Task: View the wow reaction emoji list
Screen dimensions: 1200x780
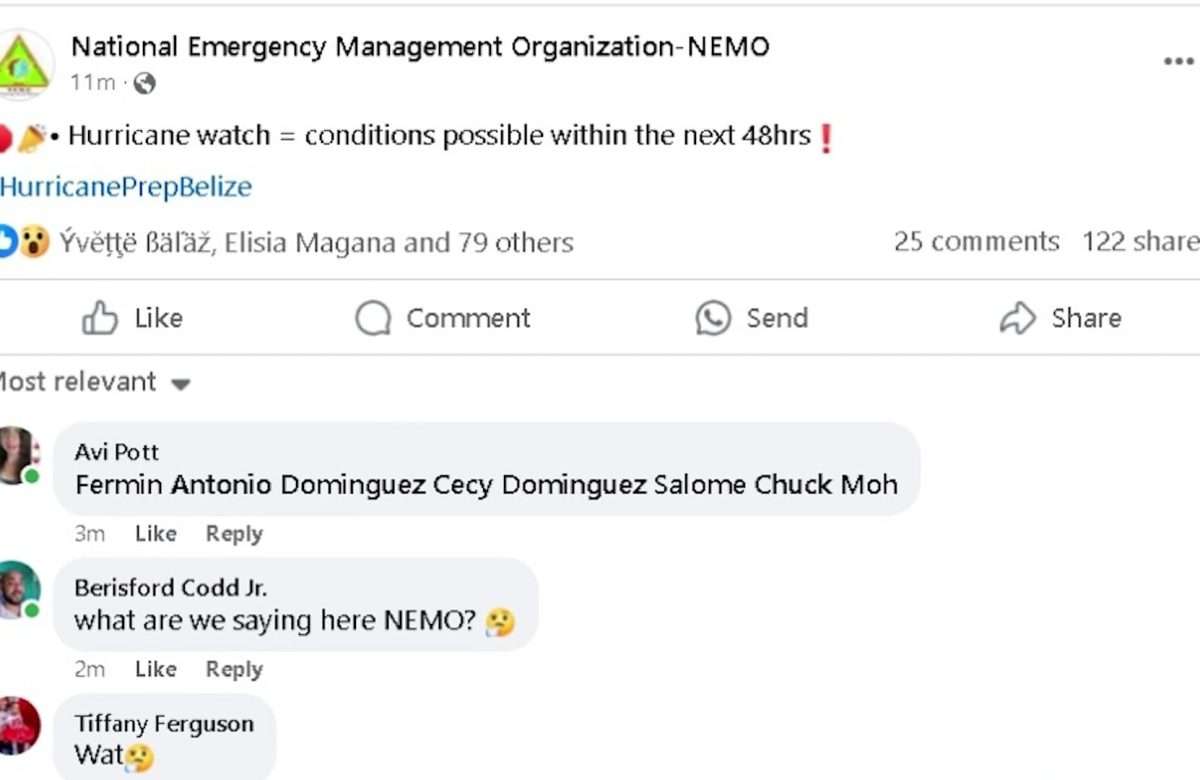Action: [35, 242]
